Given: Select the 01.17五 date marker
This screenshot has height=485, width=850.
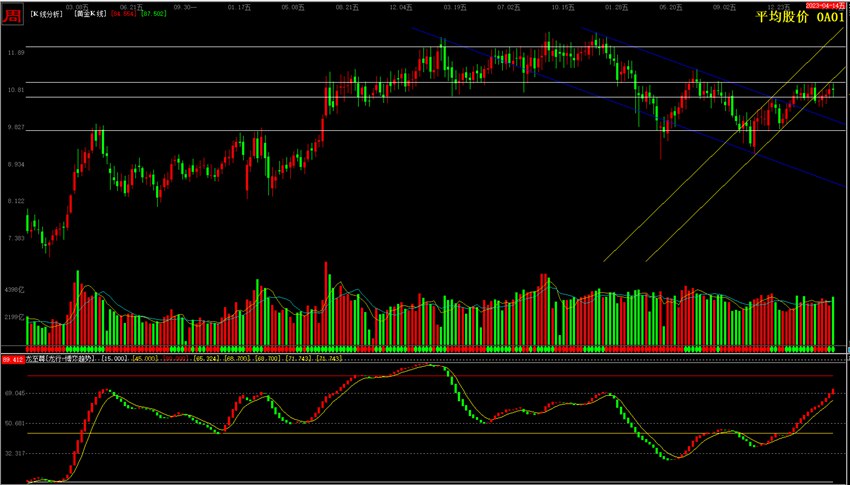Looking at the screenshot, I should [x=239, y=7].
